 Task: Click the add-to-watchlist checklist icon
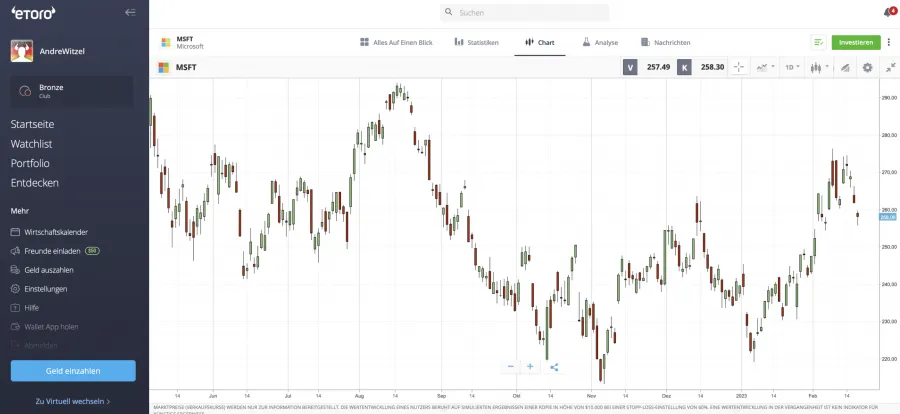[x=818, y=42]
